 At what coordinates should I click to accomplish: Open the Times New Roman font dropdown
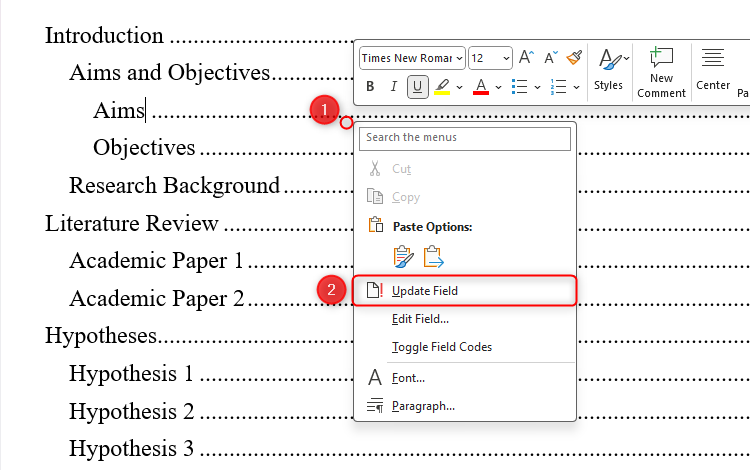click(x=412, y=58)
